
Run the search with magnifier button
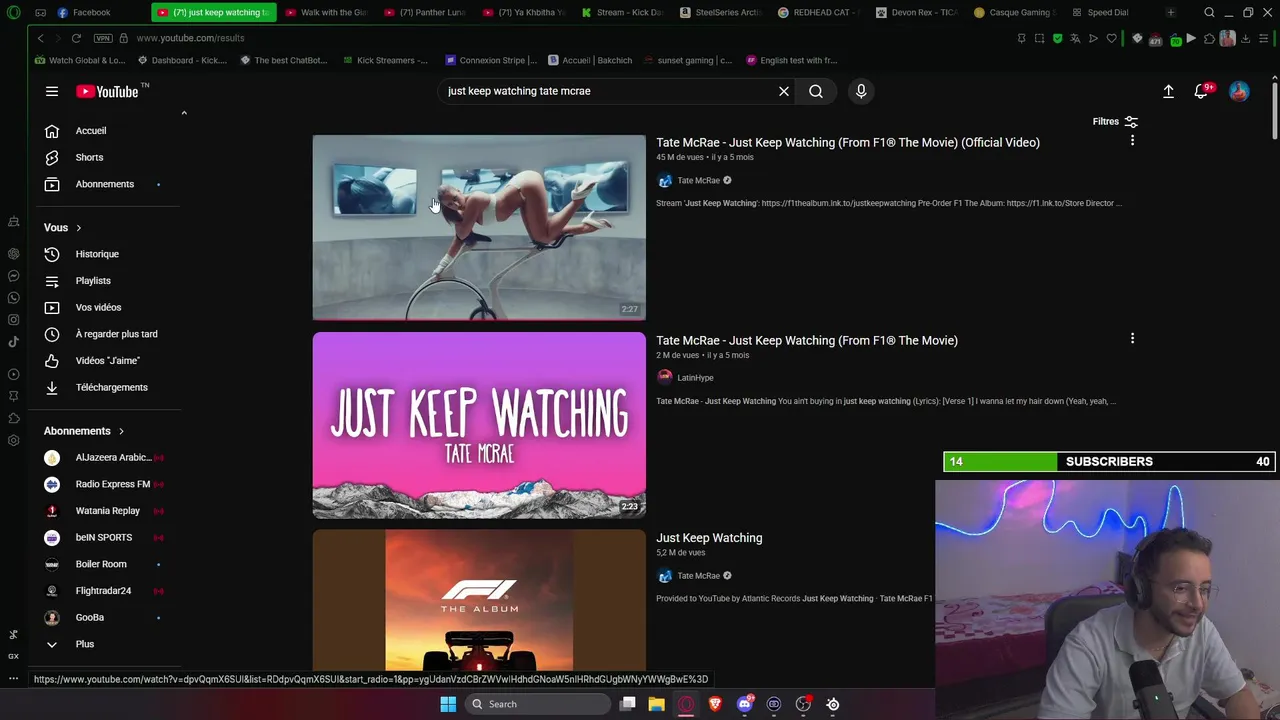816,91
